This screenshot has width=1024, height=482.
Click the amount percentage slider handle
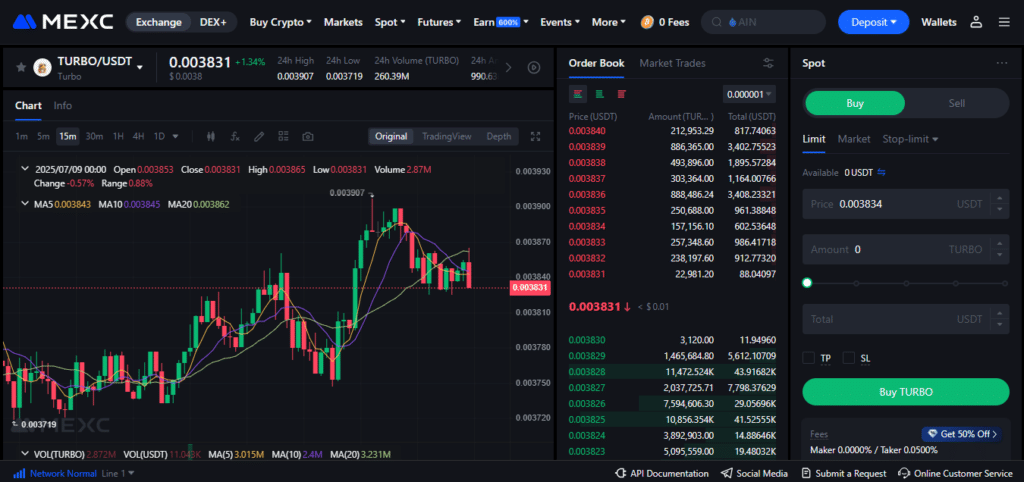[807, 283]
